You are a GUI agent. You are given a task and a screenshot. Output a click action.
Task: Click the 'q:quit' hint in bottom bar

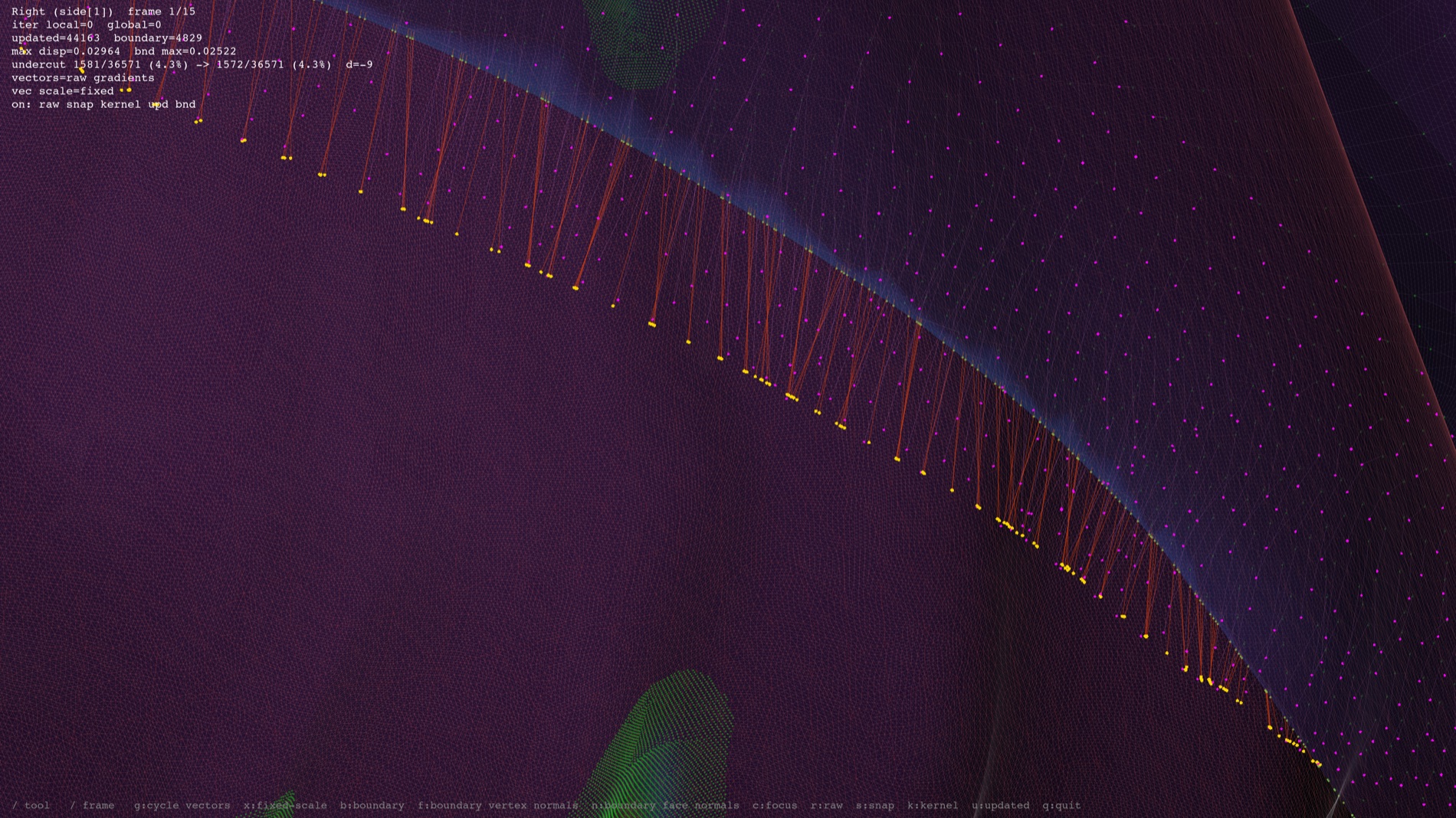pyautogui.click(x=1061, y=805)
